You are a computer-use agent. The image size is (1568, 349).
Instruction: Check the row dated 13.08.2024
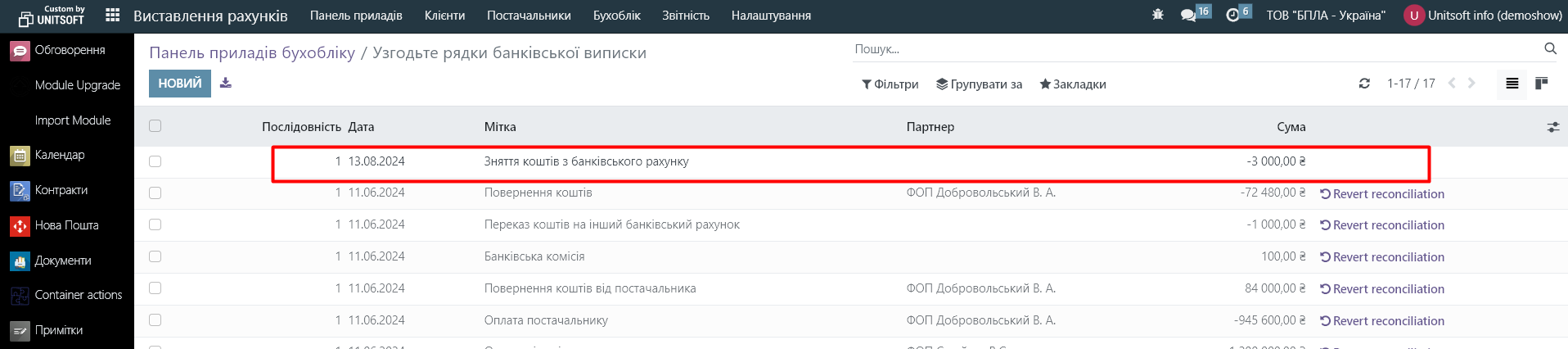coord(155,161)
